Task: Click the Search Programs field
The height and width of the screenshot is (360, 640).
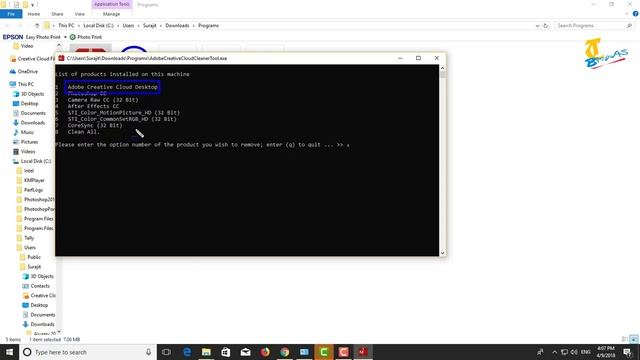Action: coord(594,26)
